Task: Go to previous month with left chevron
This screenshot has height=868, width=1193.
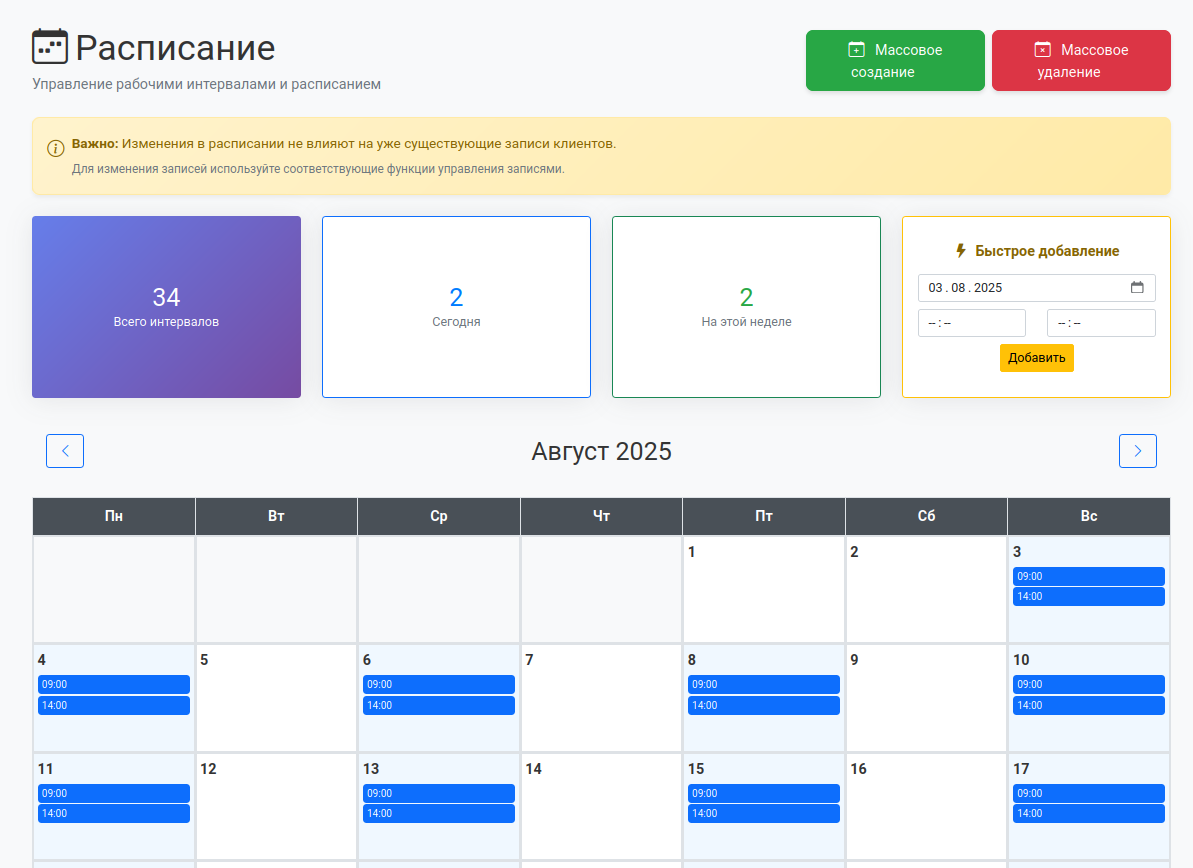Action: [65, 451]
